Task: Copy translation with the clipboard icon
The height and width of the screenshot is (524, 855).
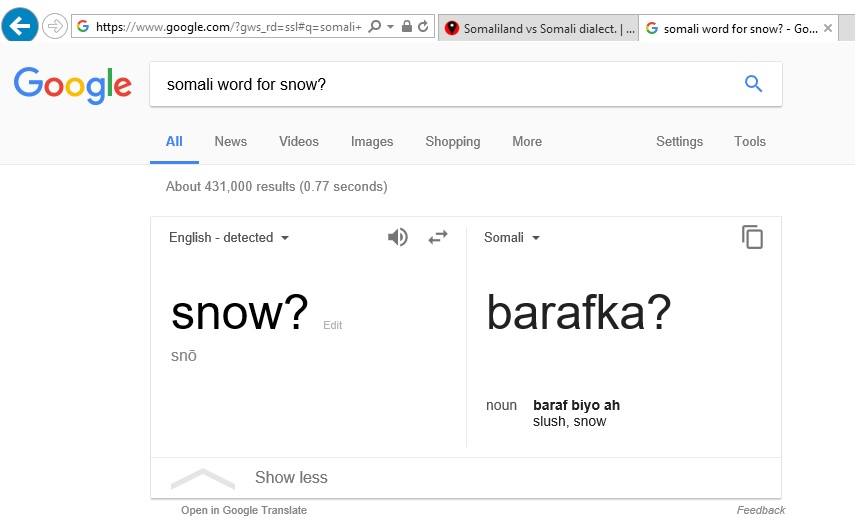Action: click(752, 237)
